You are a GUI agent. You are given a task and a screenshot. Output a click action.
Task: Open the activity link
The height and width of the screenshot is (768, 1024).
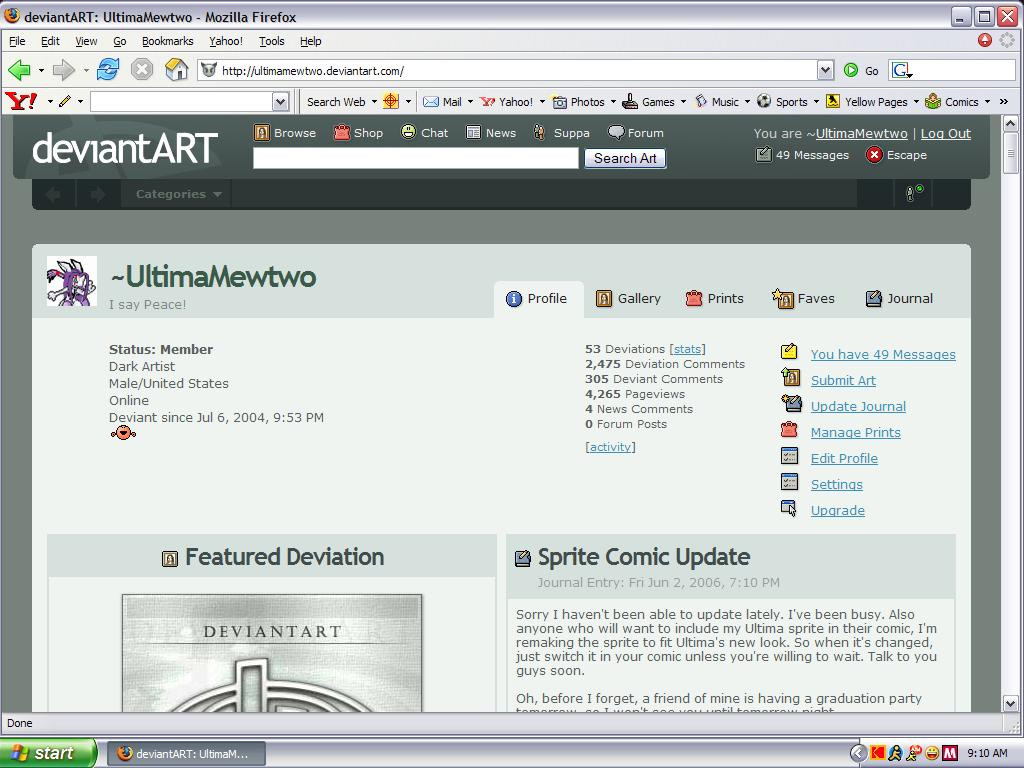coord(610,447)
